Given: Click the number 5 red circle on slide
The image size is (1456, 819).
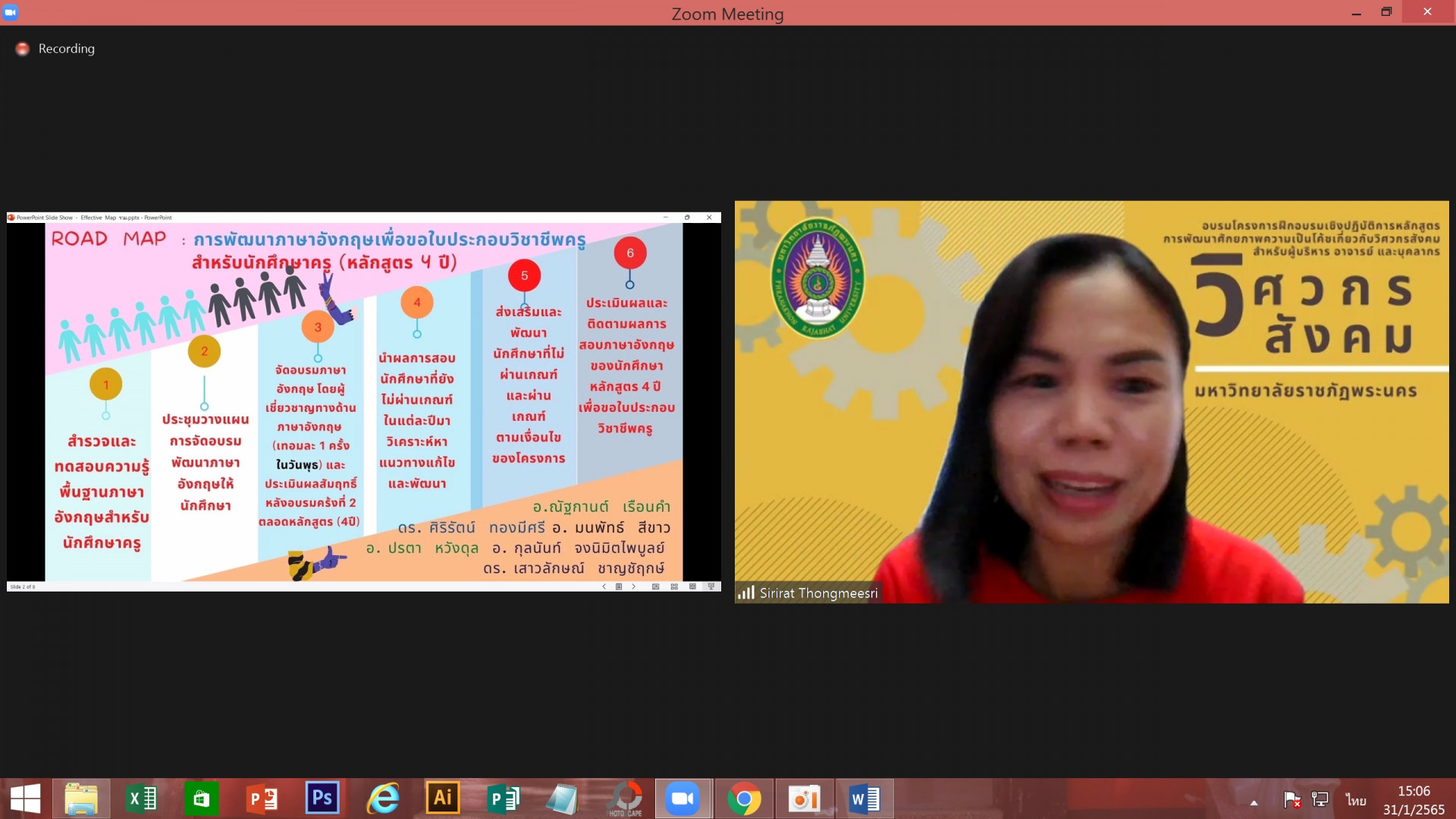Looking at the screenshot, I should click(x=524, y=275).
